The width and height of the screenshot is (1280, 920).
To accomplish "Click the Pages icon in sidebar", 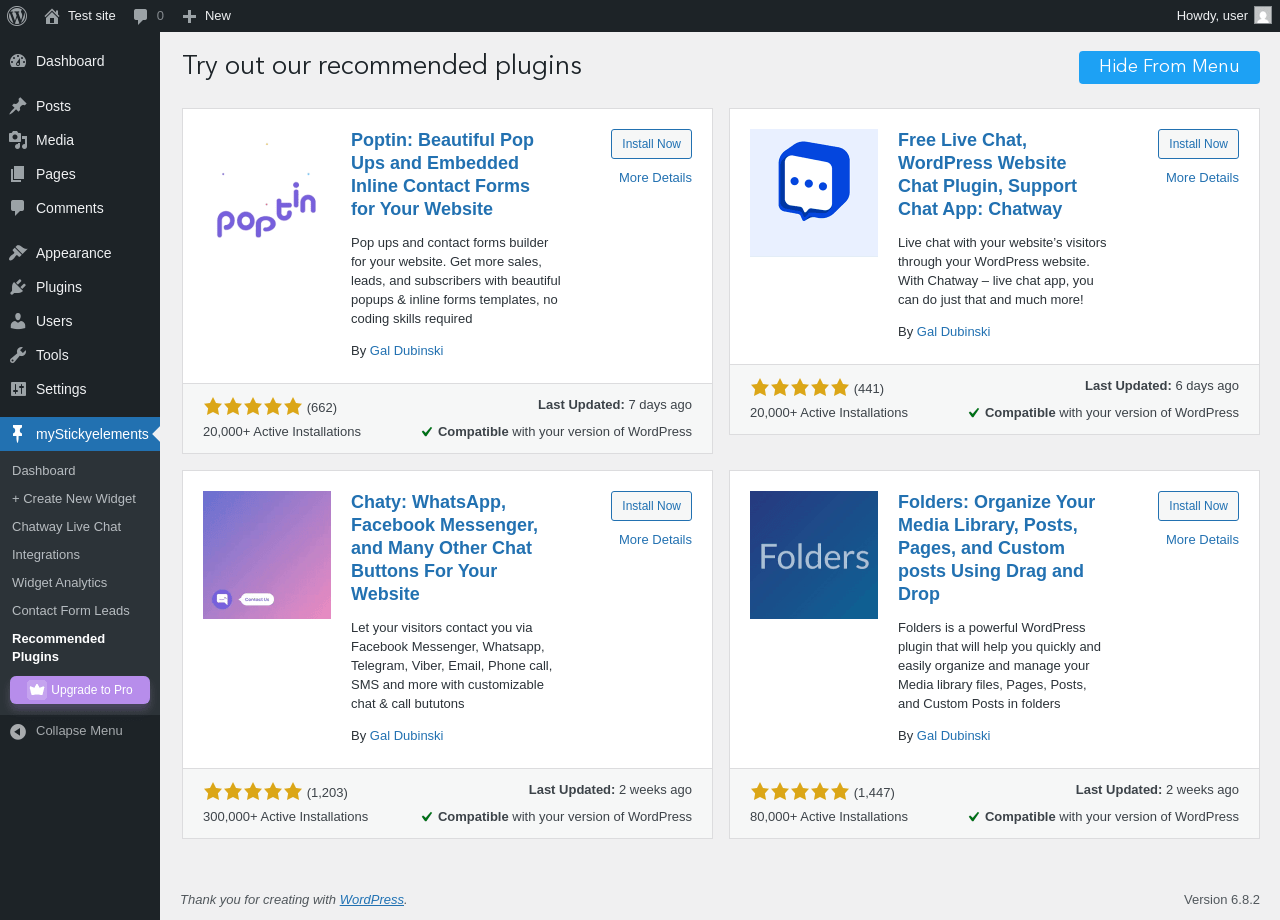I will (x=18, y=174).
